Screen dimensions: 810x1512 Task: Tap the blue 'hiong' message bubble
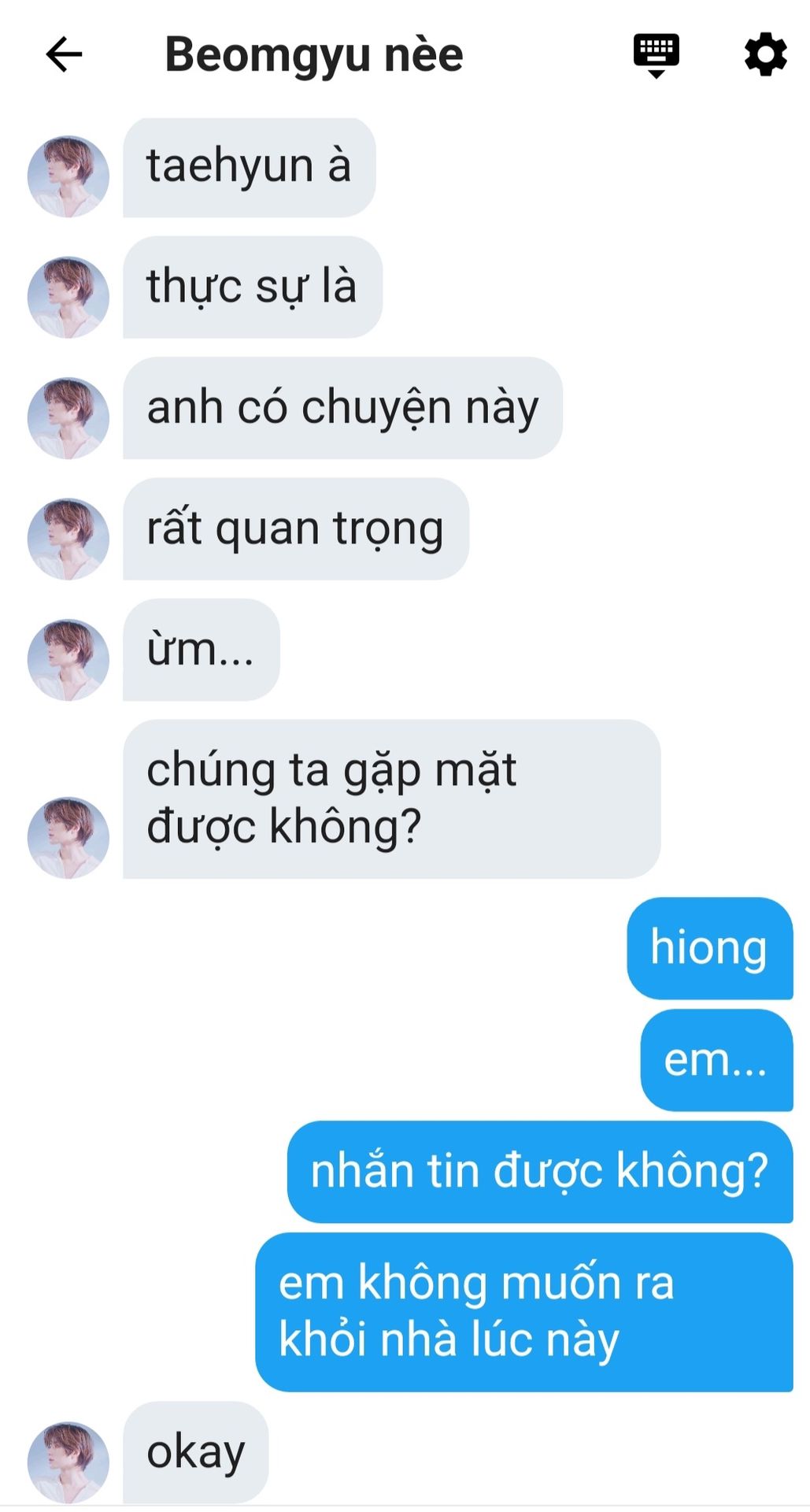point(709,948)
